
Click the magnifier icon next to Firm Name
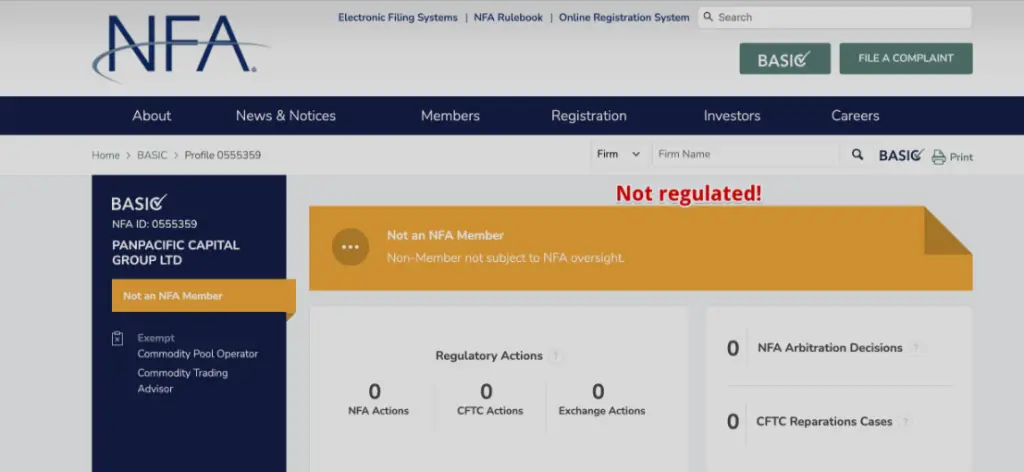[857, 155]
